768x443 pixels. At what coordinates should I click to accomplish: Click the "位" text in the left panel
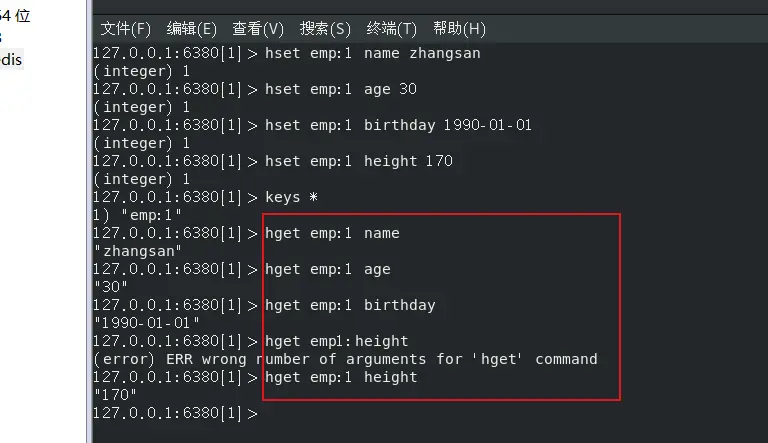23,16
